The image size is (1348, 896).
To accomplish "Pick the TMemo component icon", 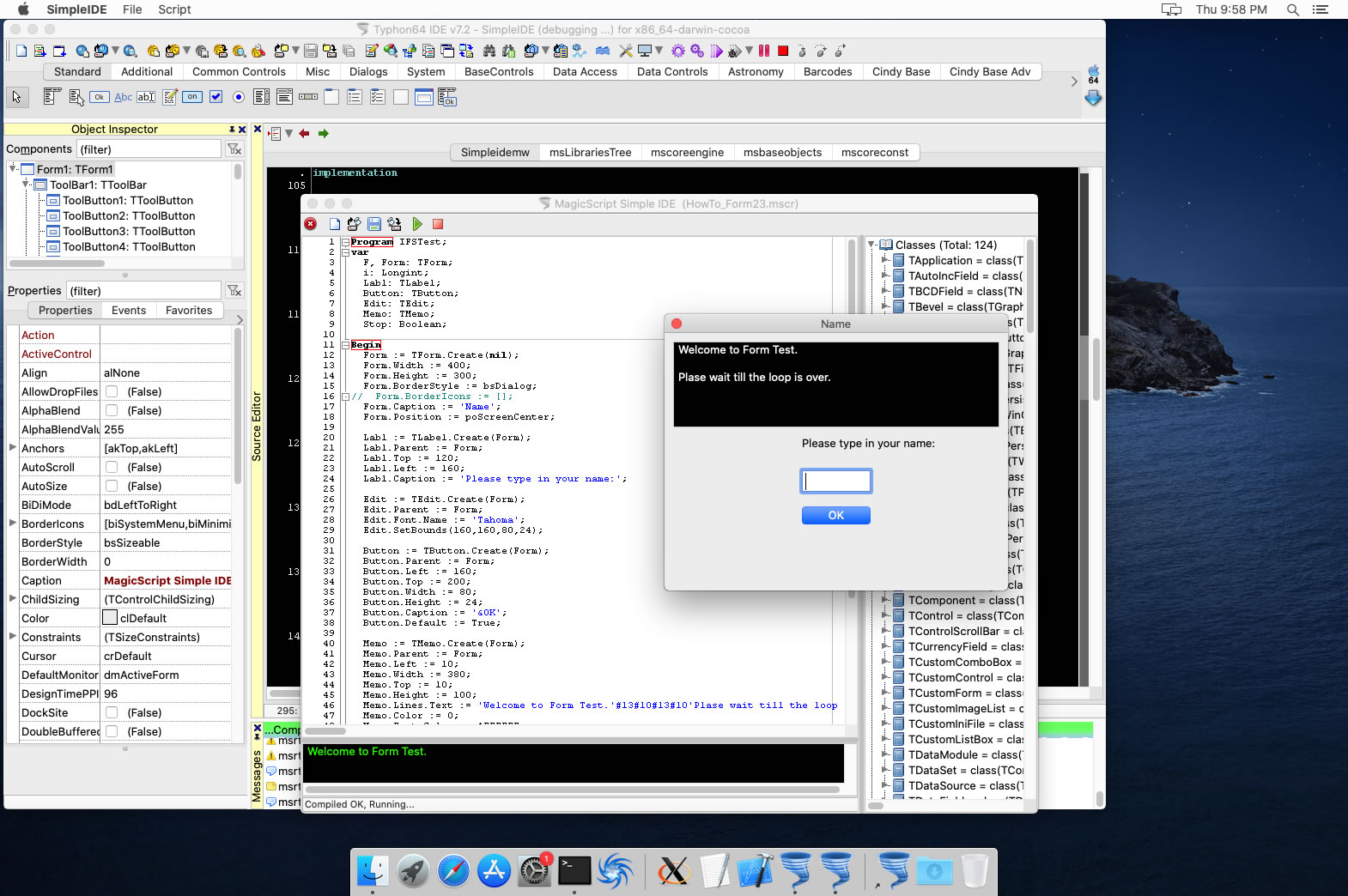I will pos(170,97).
